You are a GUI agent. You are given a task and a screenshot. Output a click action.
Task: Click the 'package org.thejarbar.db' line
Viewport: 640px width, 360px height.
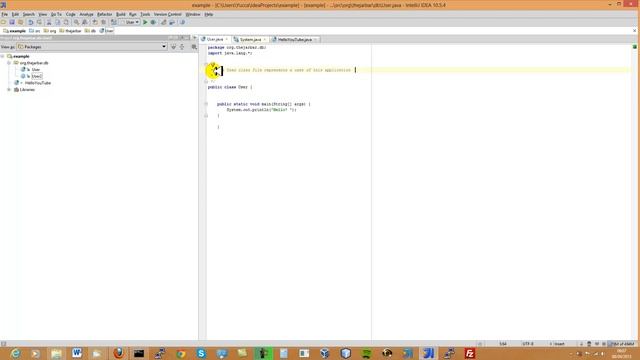click(237, 47)
